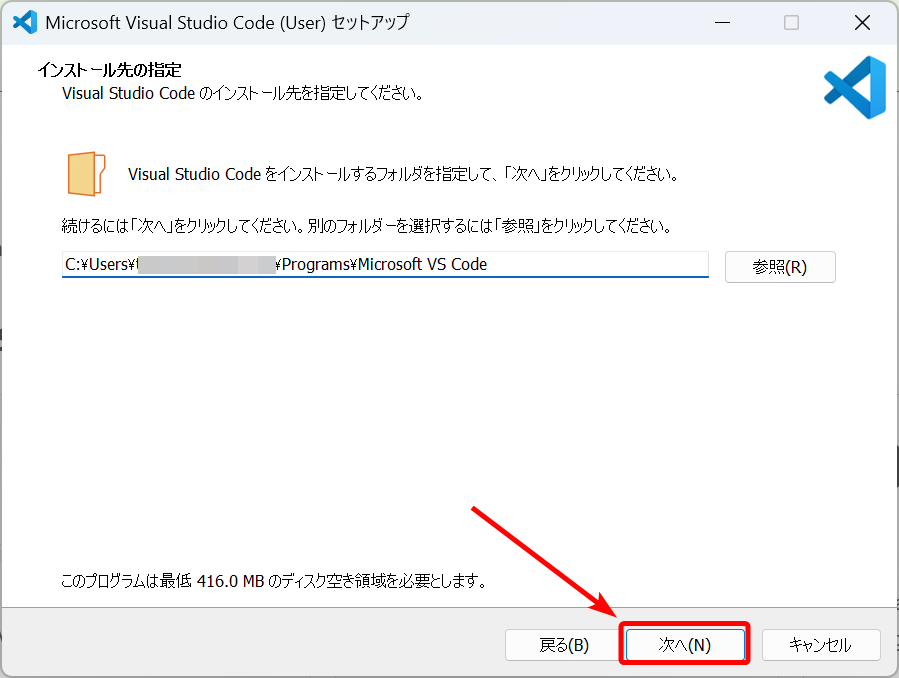This screenshot has height=678, width=899.
Task: Click the subheading below the page title
Action: tap(242, 94)
